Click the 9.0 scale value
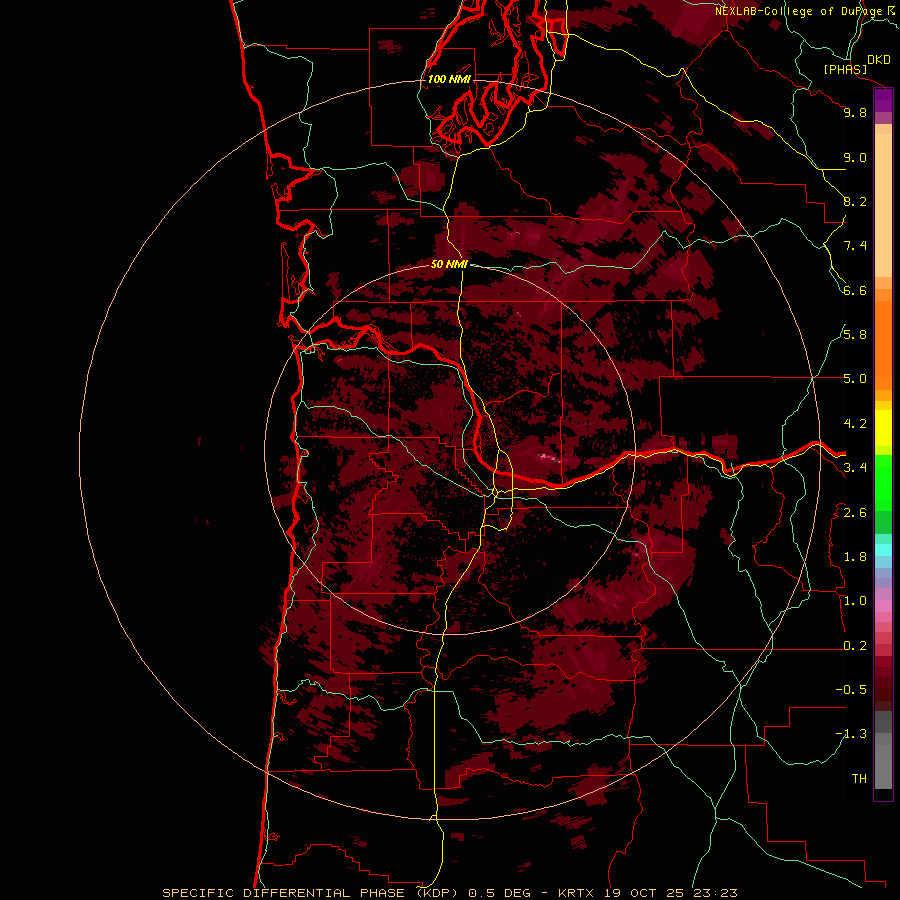The height and width of the screenshot is (900, 900). 855,157
